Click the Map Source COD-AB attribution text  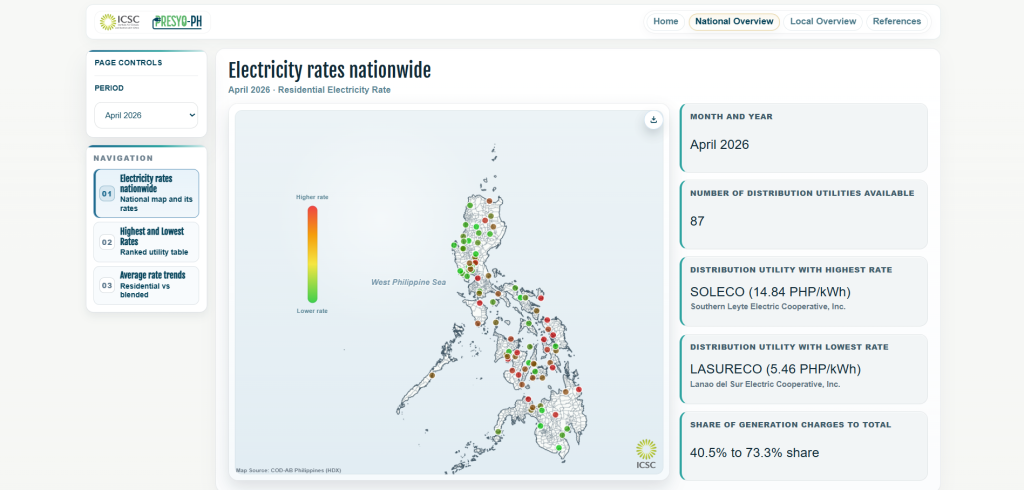(x=288, y=470)
